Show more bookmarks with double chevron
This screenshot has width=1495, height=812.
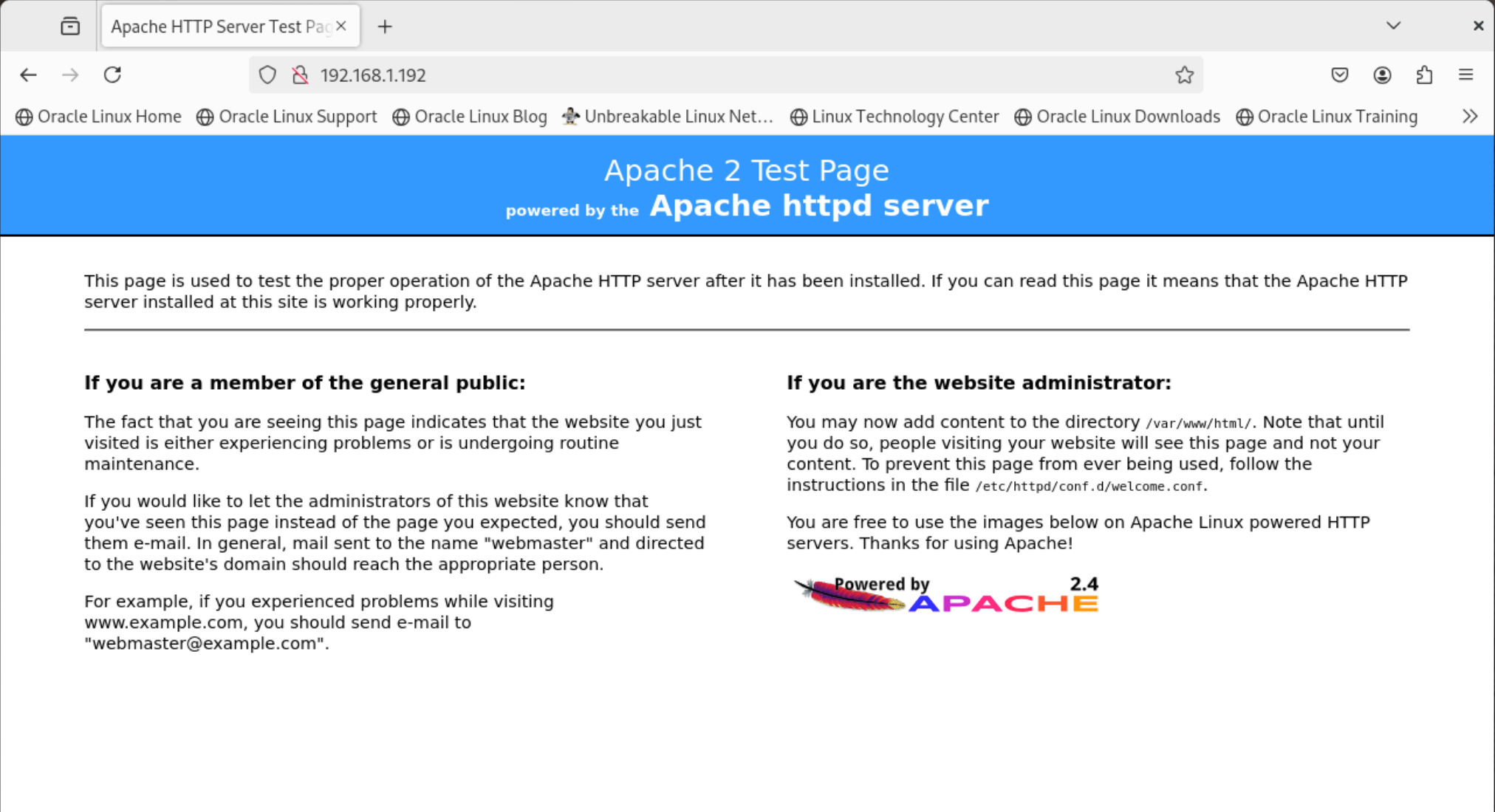[x=1469, y=117]
